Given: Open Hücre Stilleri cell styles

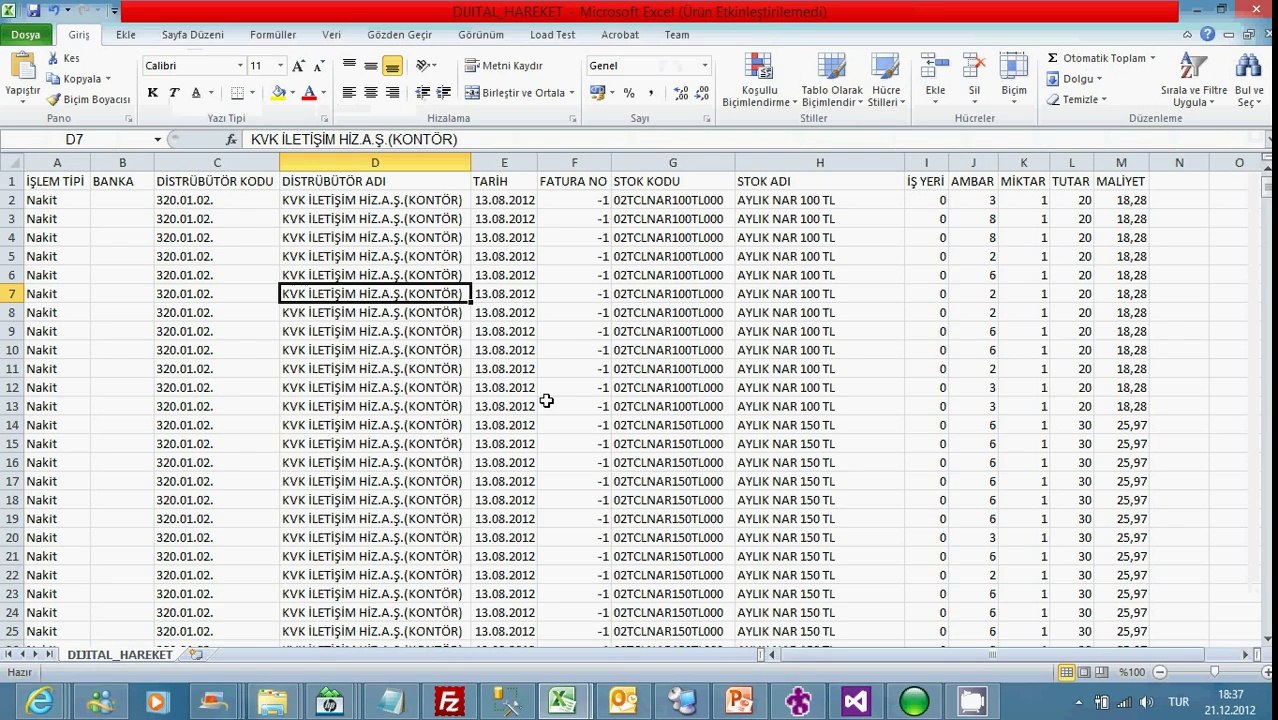Looking at the screenshot, I should tap(885, 80).
